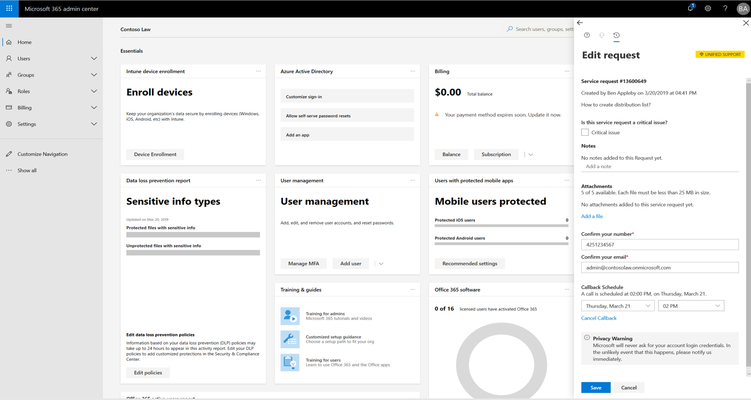
Task: Click the Customize Navigation pencil icon
Action: (9, 154)
